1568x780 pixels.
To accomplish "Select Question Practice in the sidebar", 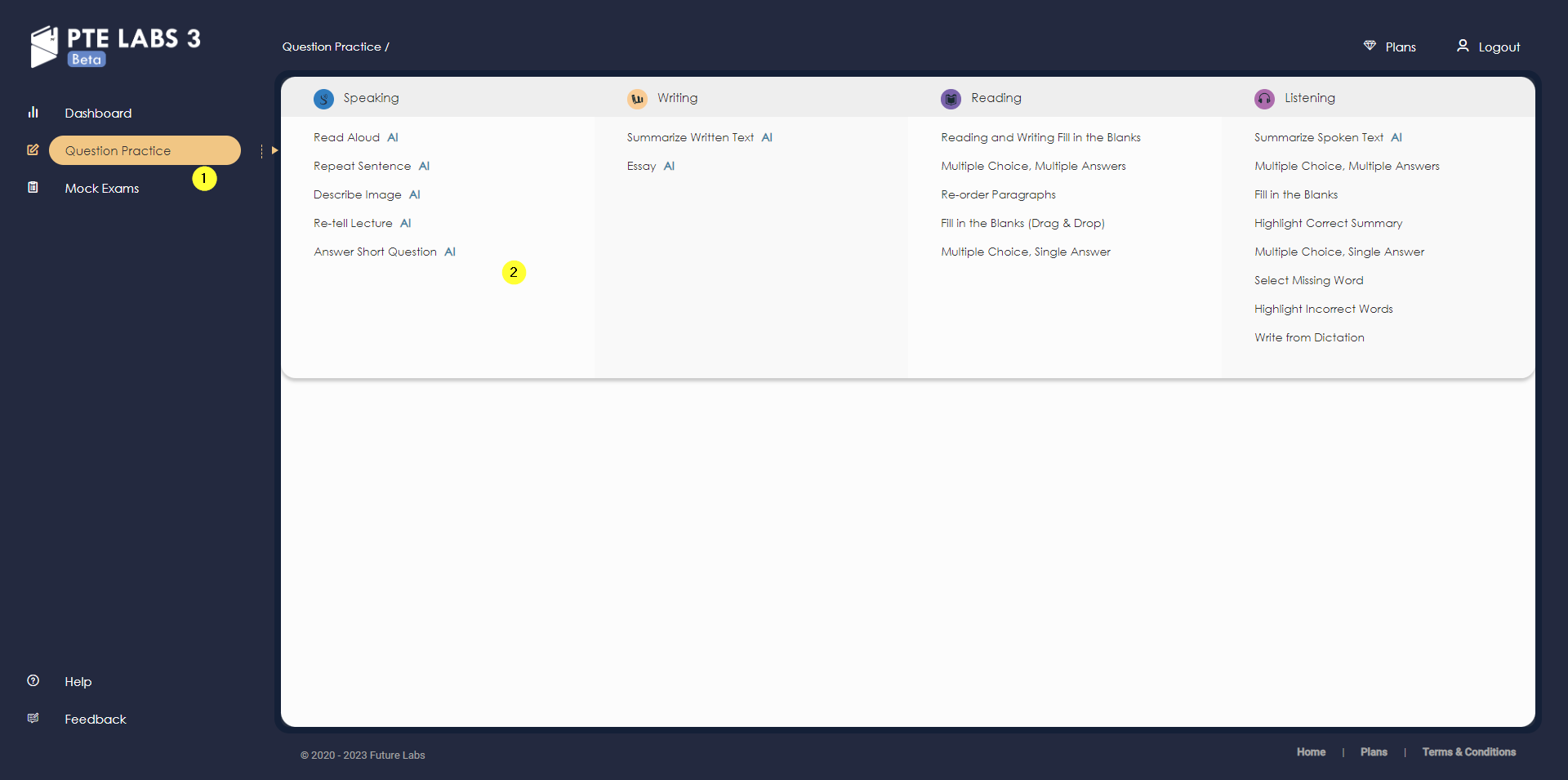I will (145, 150).
